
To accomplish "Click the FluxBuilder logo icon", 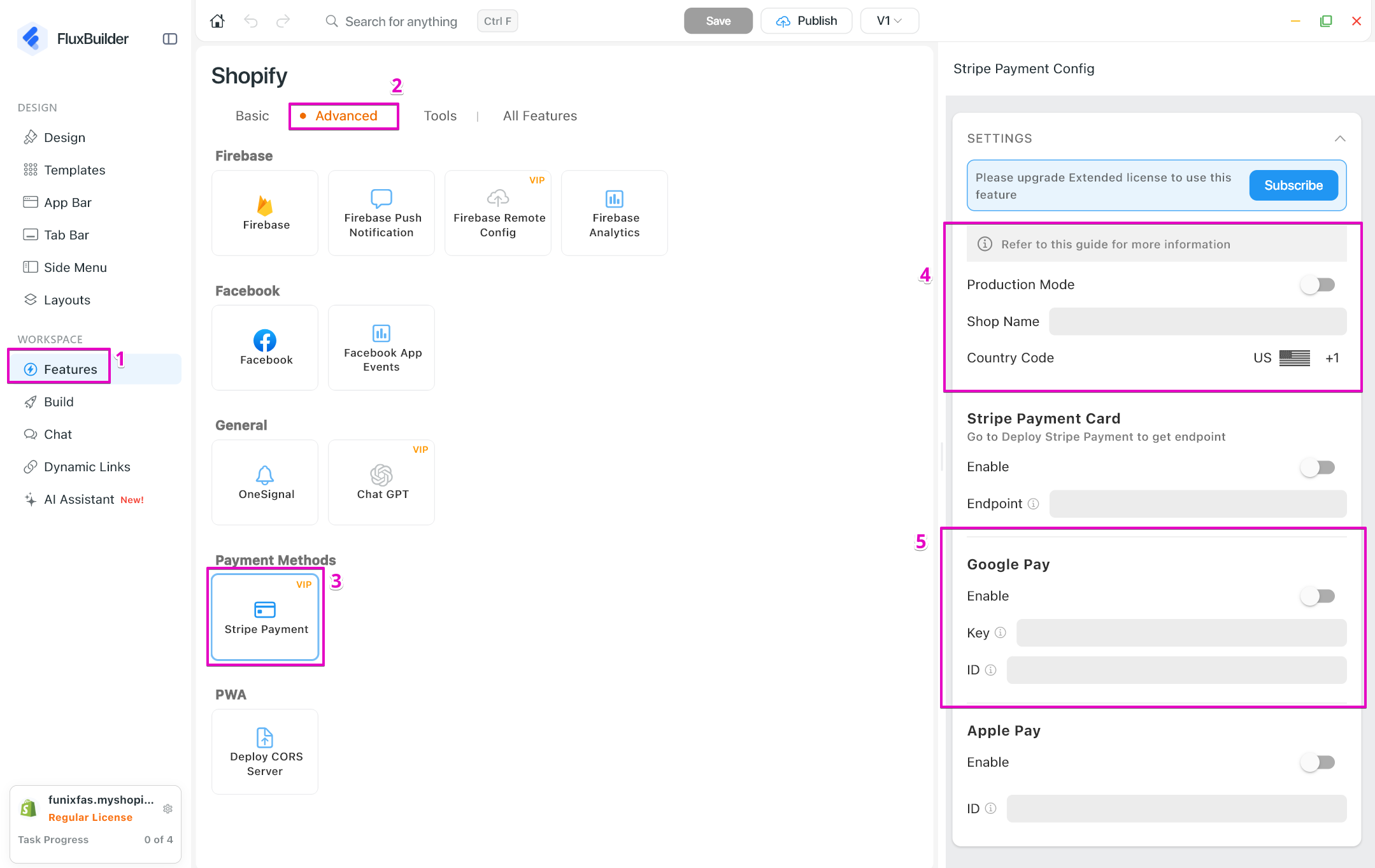I will tap(32, 39).
